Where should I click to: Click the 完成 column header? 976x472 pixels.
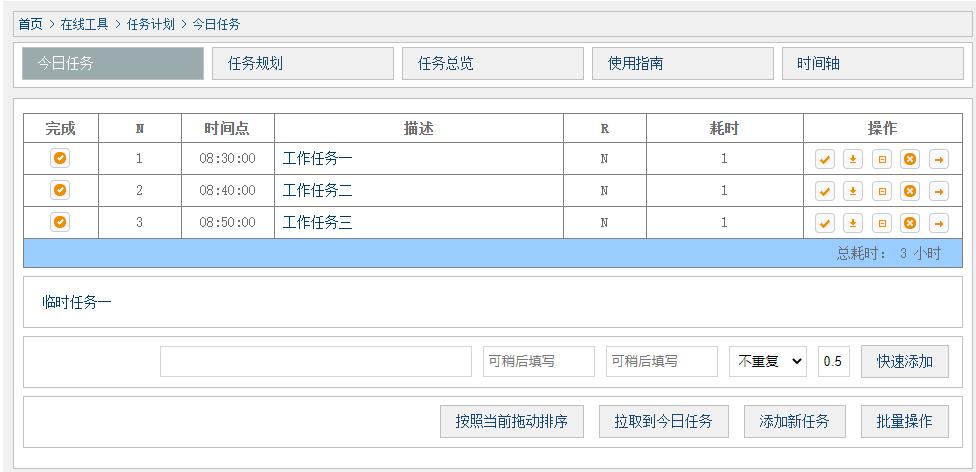point(60,128)
